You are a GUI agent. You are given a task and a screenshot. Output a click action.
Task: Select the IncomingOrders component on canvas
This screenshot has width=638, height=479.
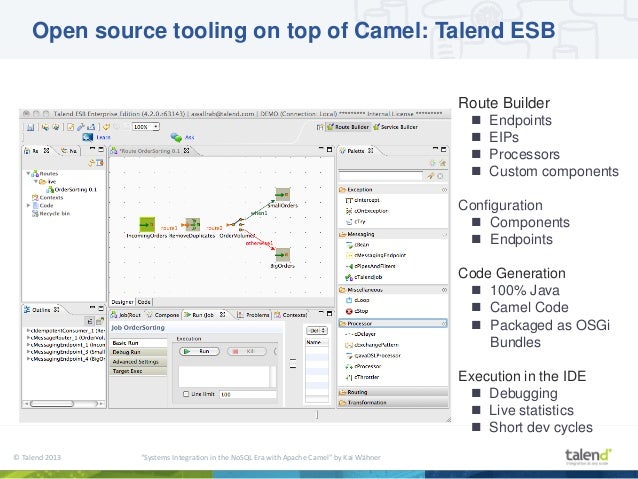(x=147, y=225)
